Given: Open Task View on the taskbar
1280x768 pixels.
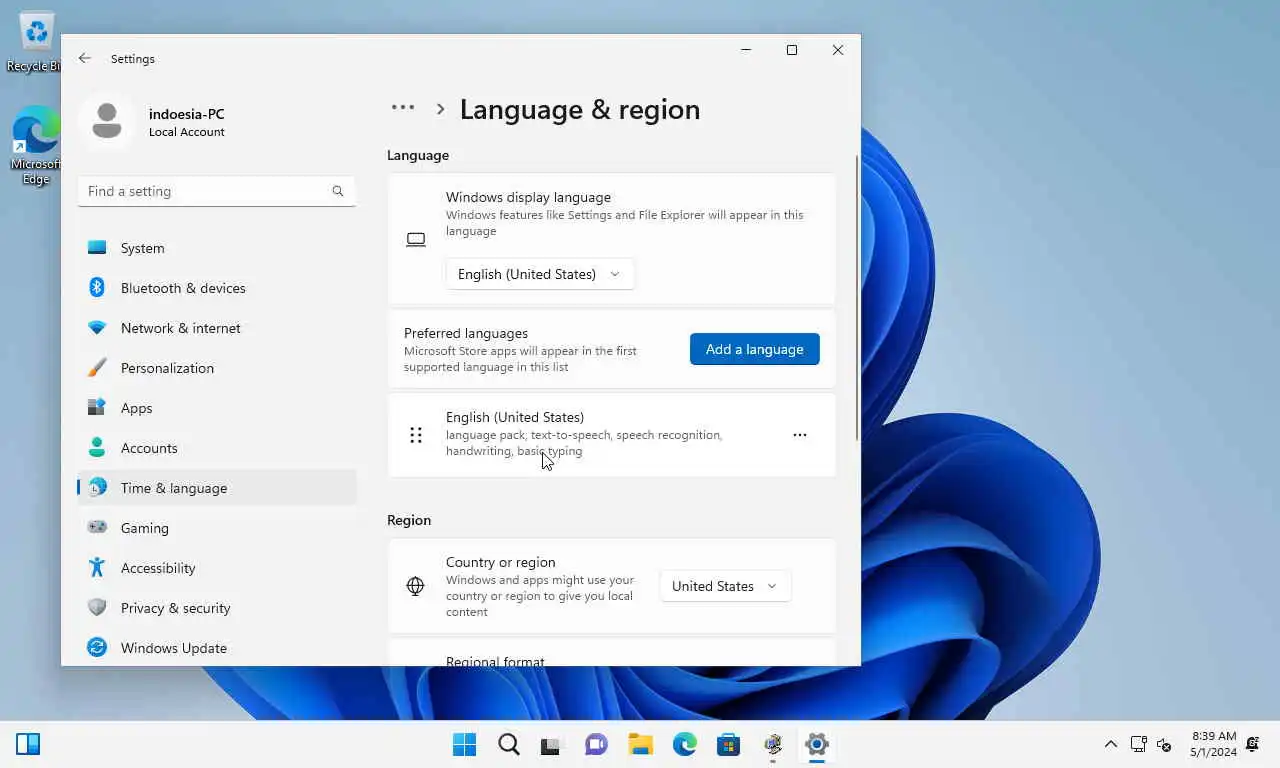Looking at the screenshot, I should (x=553, y=744).
